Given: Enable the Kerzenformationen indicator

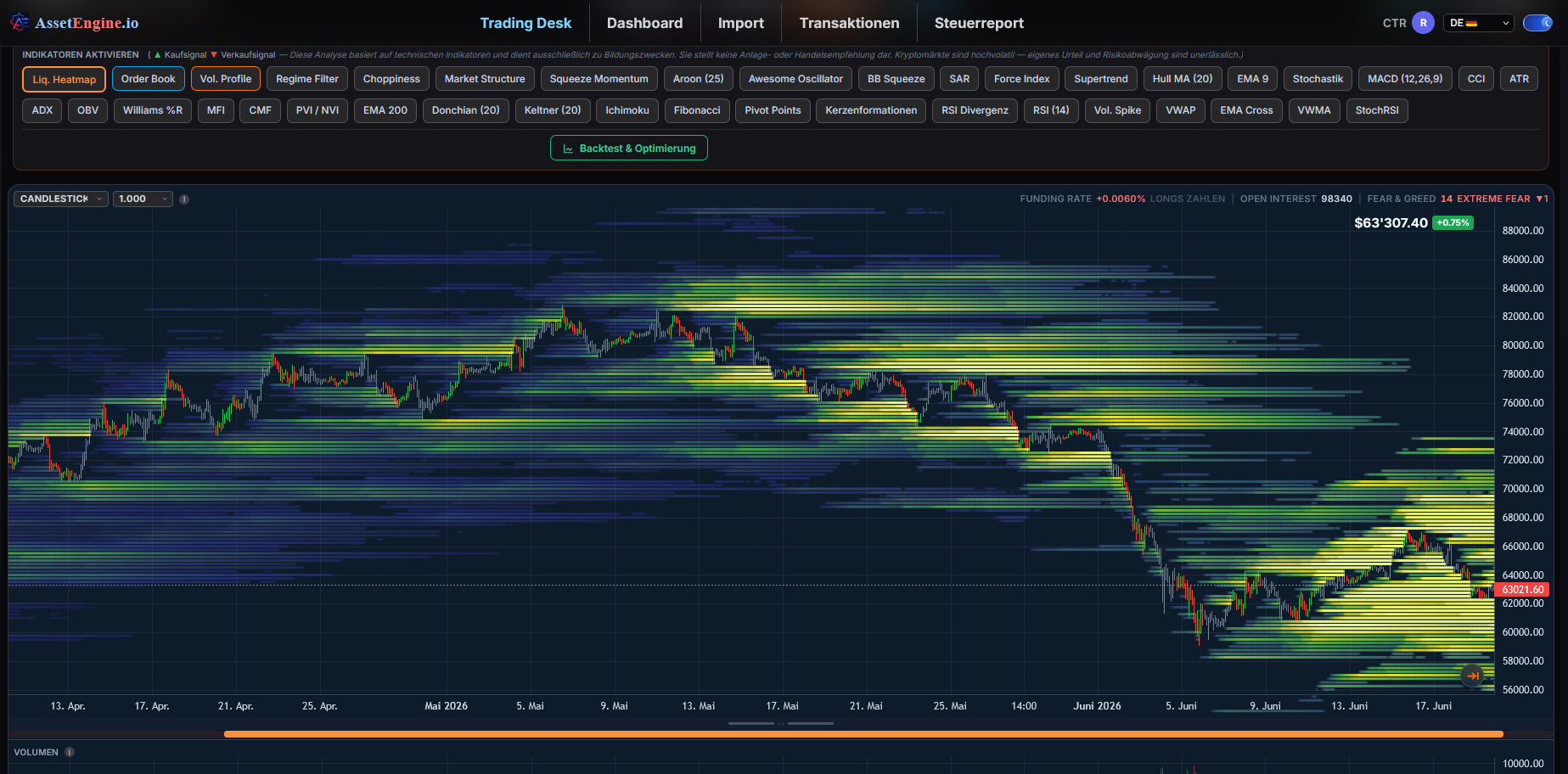Looking at the screenshot, I should tap(871, 110).
